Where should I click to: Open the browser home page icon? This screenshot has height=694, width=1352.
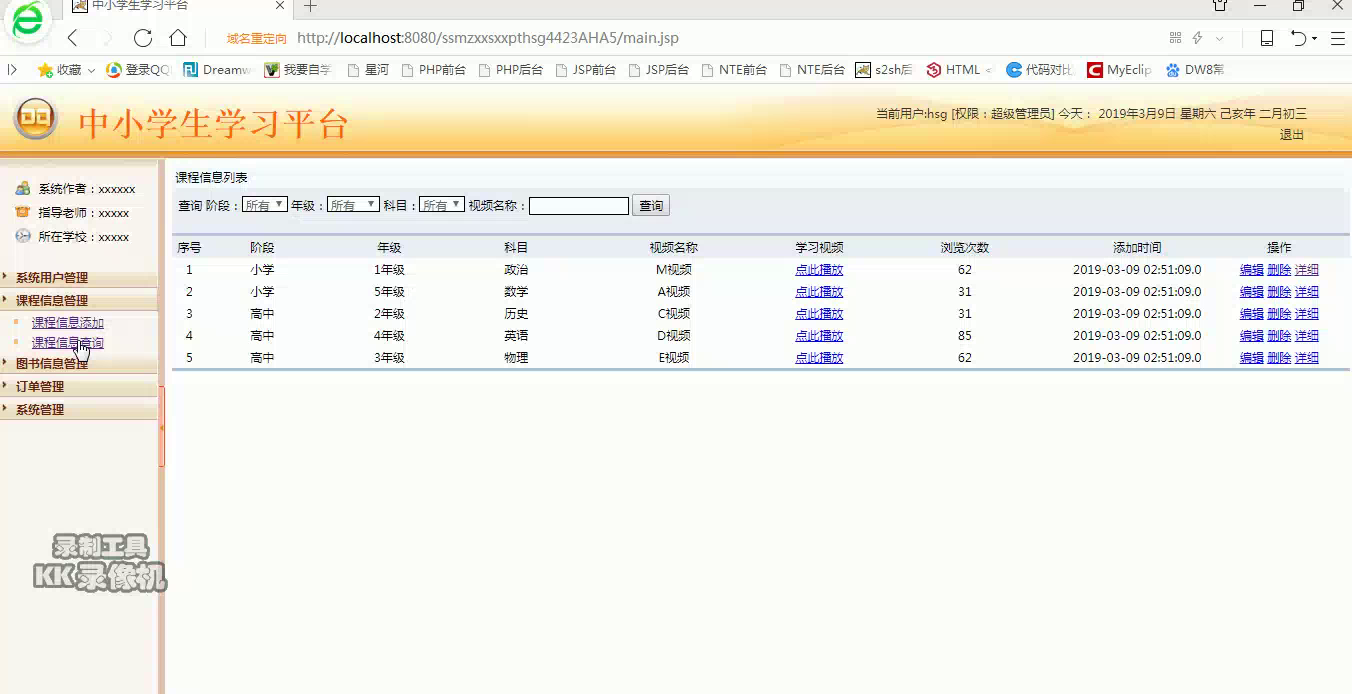178,38
